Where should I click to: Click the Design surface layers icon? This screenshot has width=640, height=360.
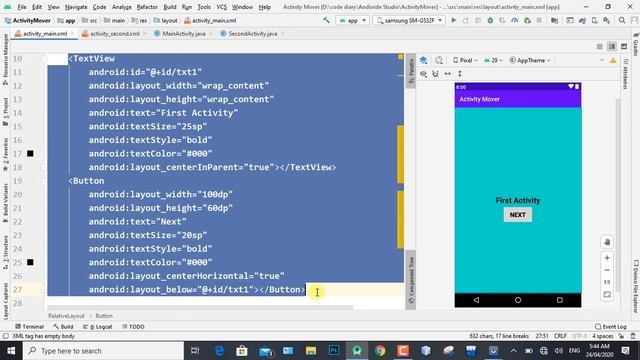(424, 60)
